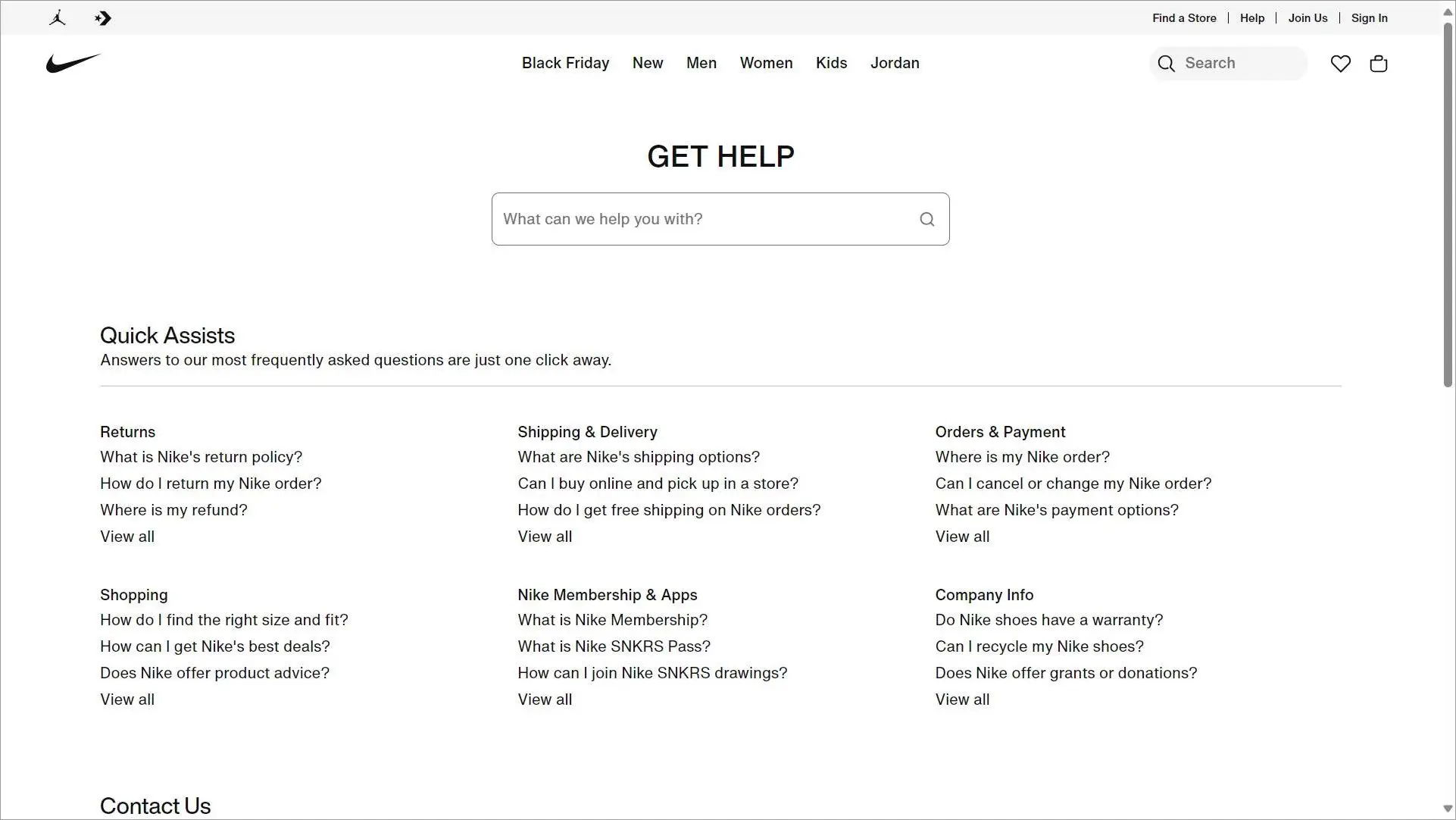View all Orders & Payment questions

[962, 537]
